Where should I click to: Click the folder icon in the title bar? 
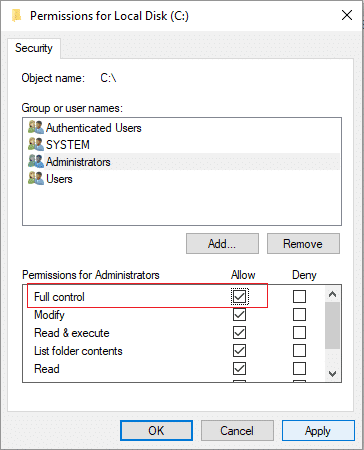[16, 16]
